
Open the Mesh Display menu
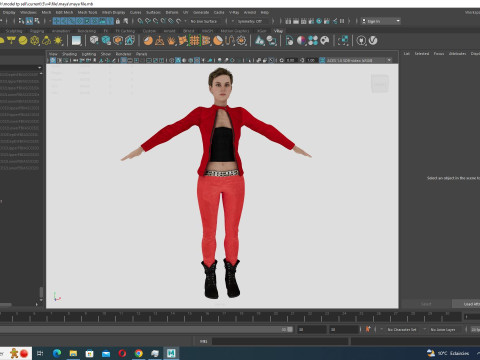[113, 12]
